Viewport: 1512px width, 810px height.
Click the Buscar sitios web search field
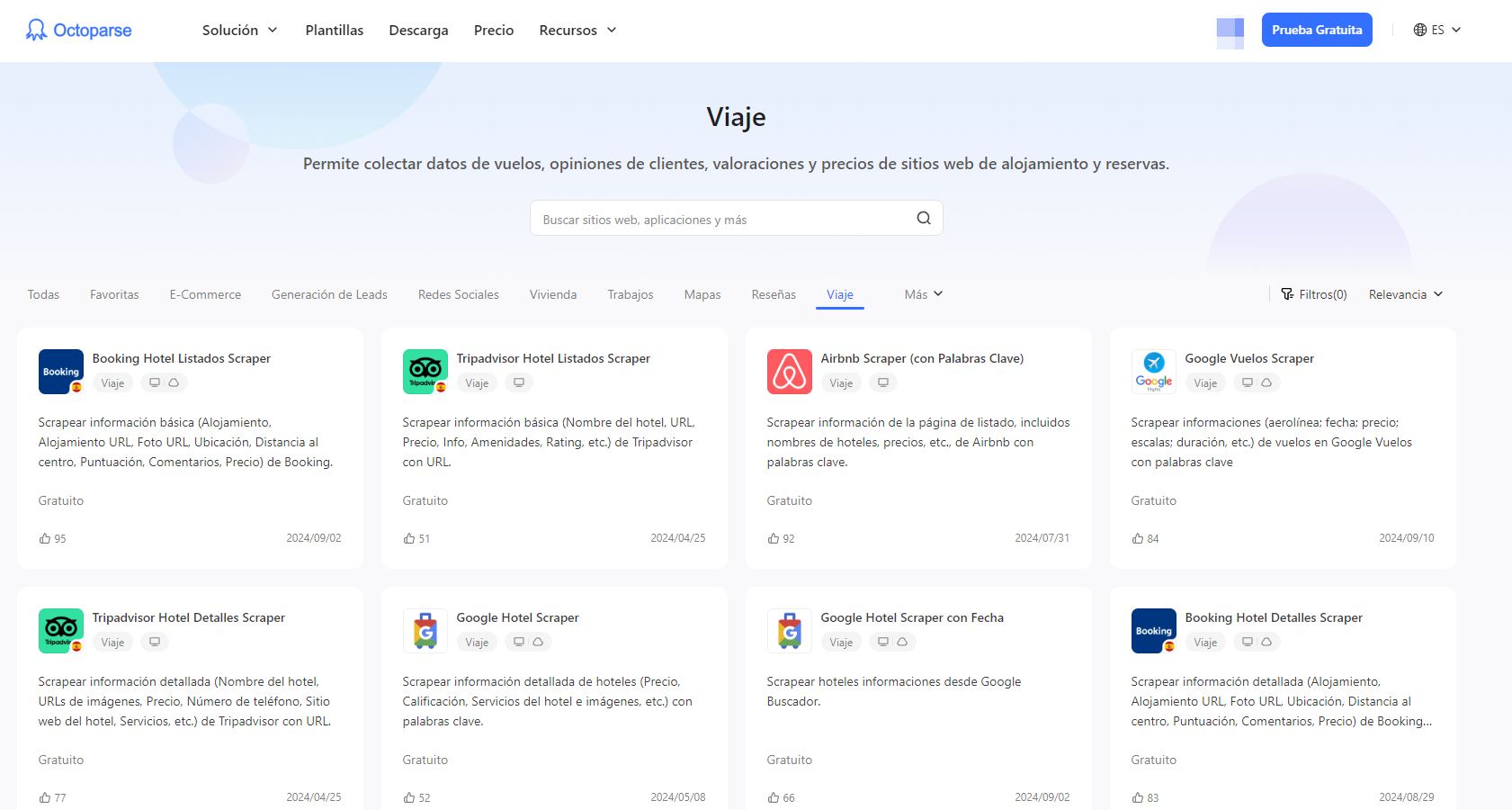[x=736, y=218]
